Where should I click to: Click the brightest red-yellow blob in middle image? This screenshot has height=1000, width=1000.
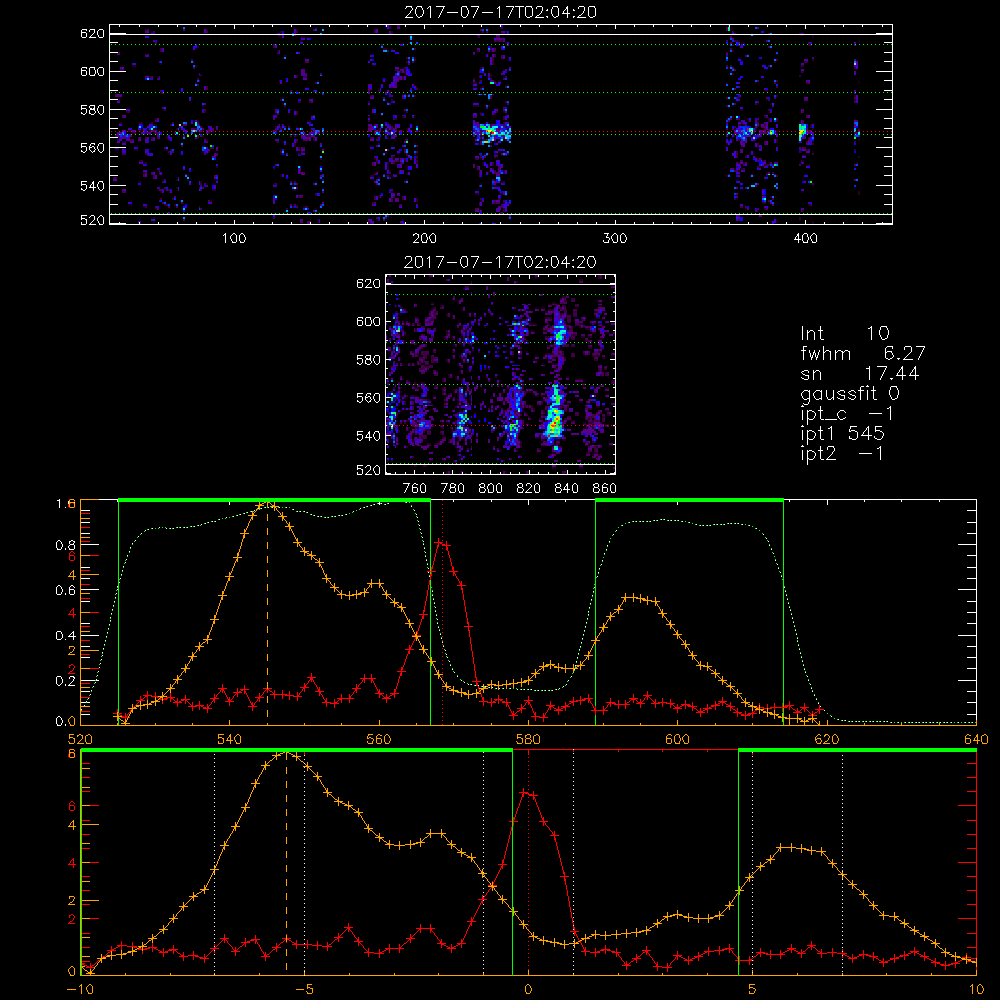click(554, 422)
